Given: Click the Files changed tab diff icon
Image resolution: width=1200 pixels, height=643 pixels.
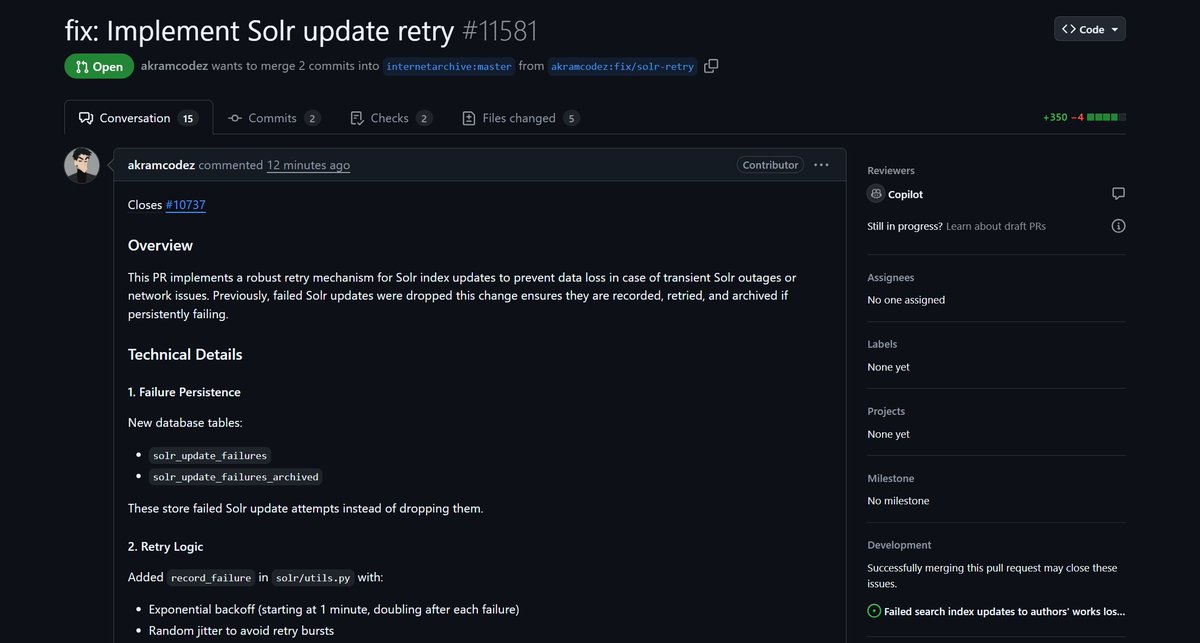Looking at the screenshot, I should point(469,118).
